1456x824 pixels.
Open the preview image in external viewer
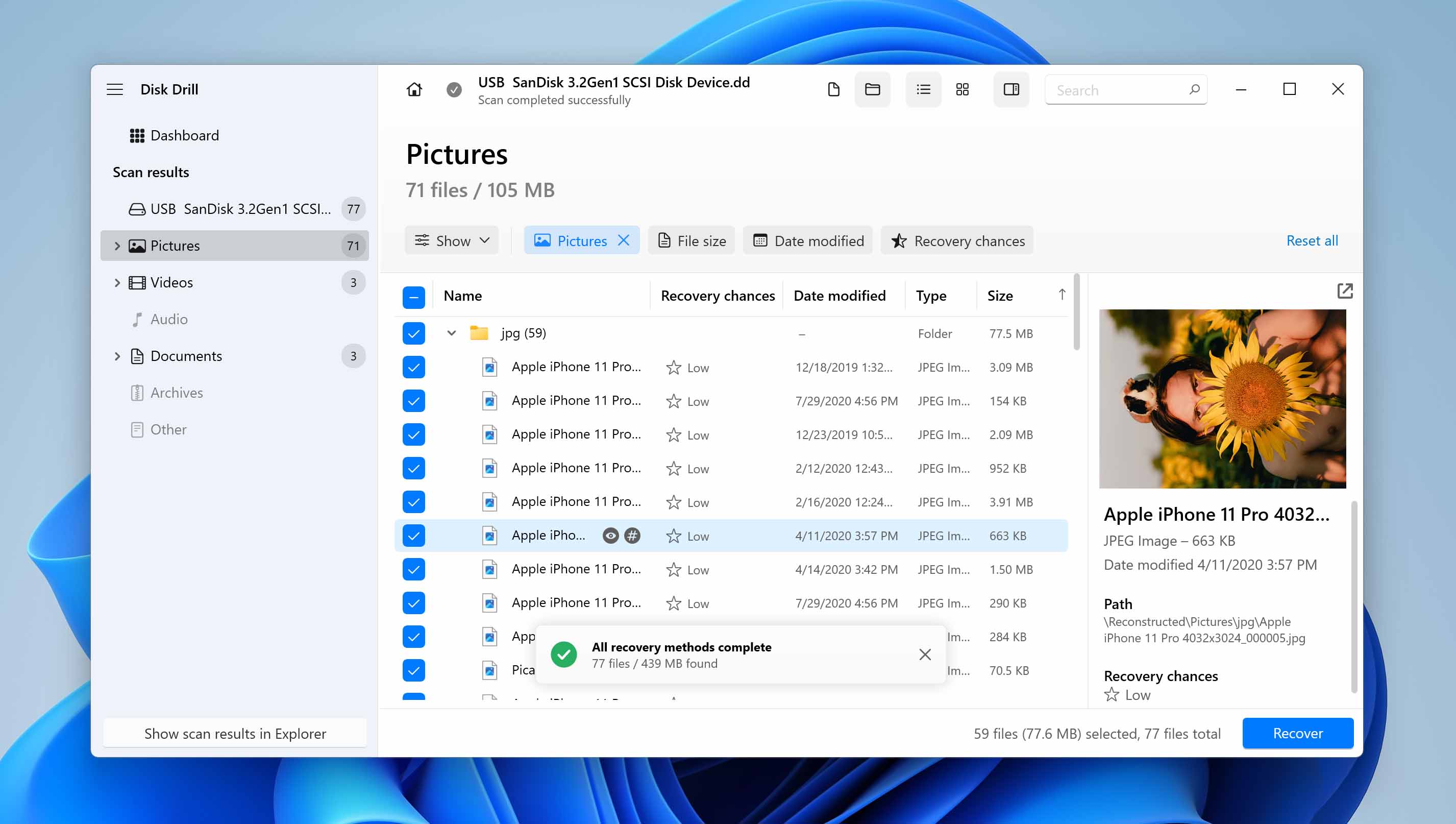click(1345, 290)
